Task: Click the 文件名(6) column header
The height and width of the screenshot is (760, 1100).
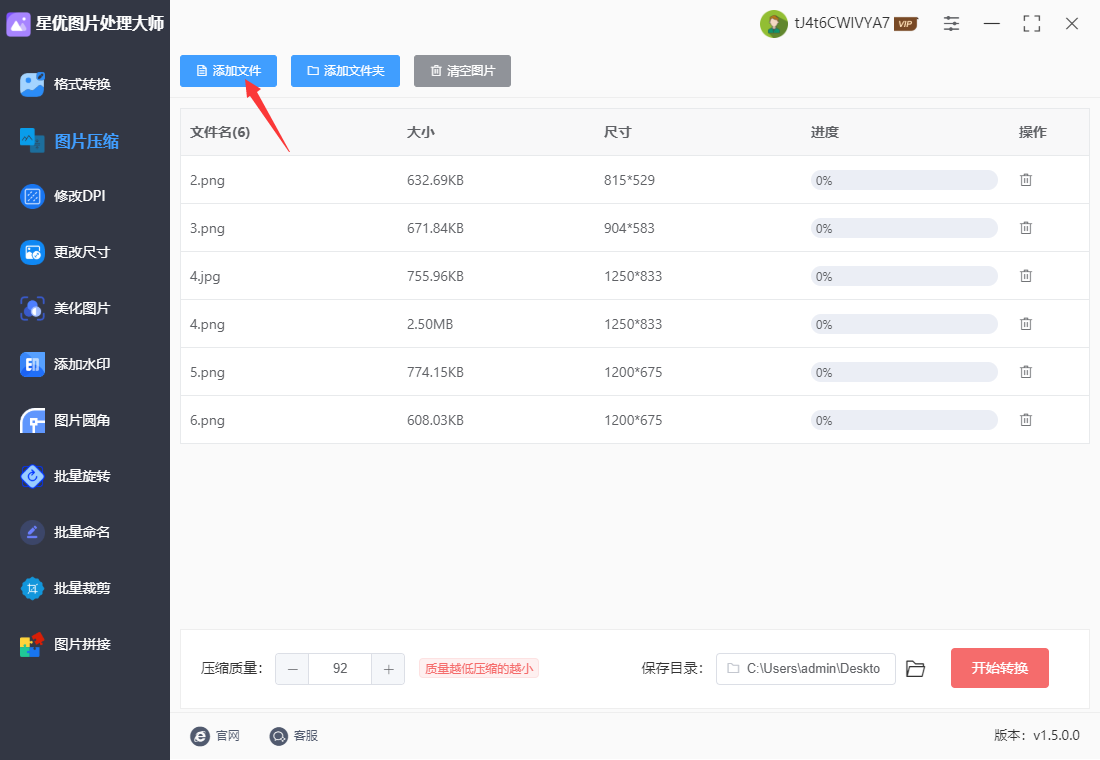Action: tap(220, 132)
